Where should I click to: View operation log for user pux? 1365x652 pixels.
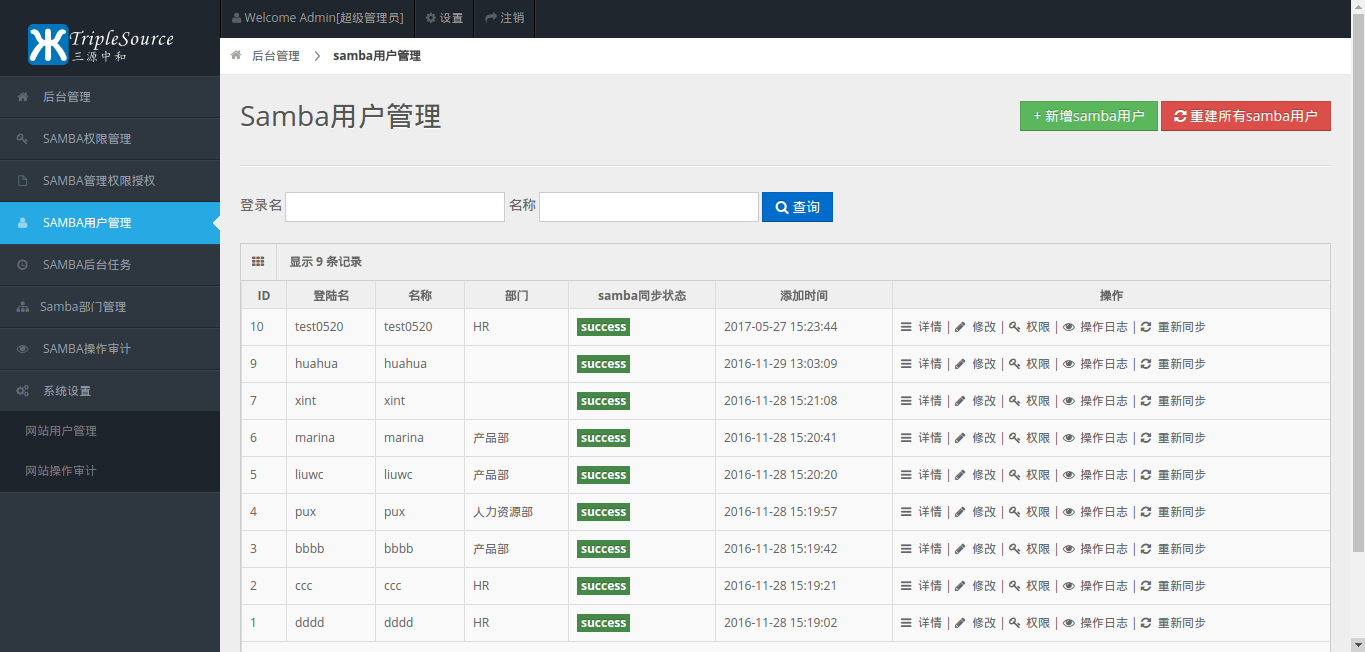[x=1095, y=512]
